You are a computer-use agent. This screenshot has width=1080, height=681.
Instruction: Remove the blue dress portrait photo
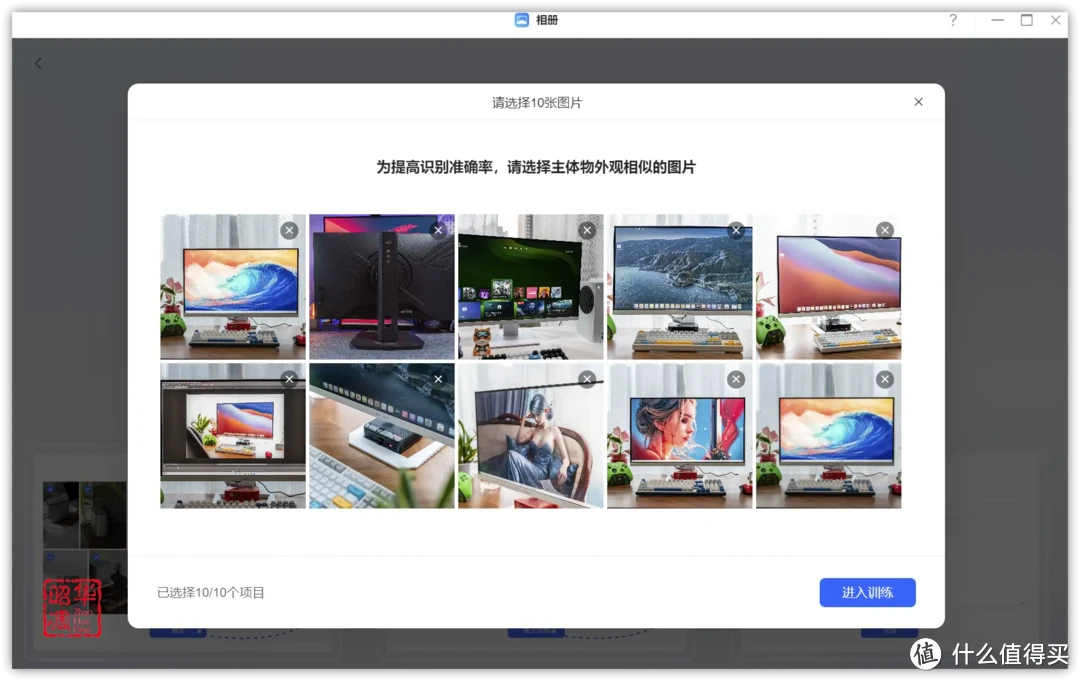coord(587,379)
